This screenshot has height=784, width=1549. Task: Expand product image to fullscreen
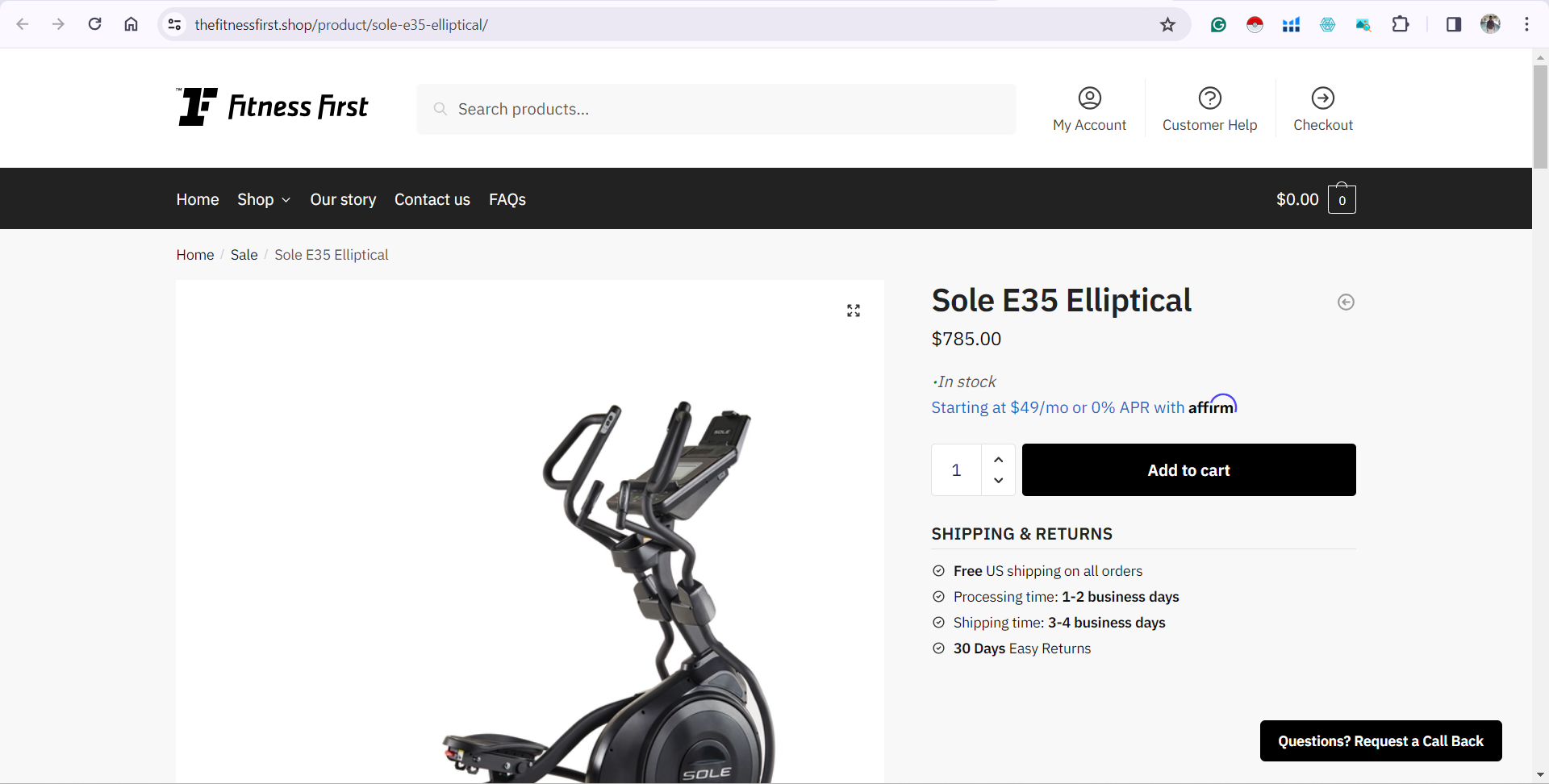click(854, 311)
